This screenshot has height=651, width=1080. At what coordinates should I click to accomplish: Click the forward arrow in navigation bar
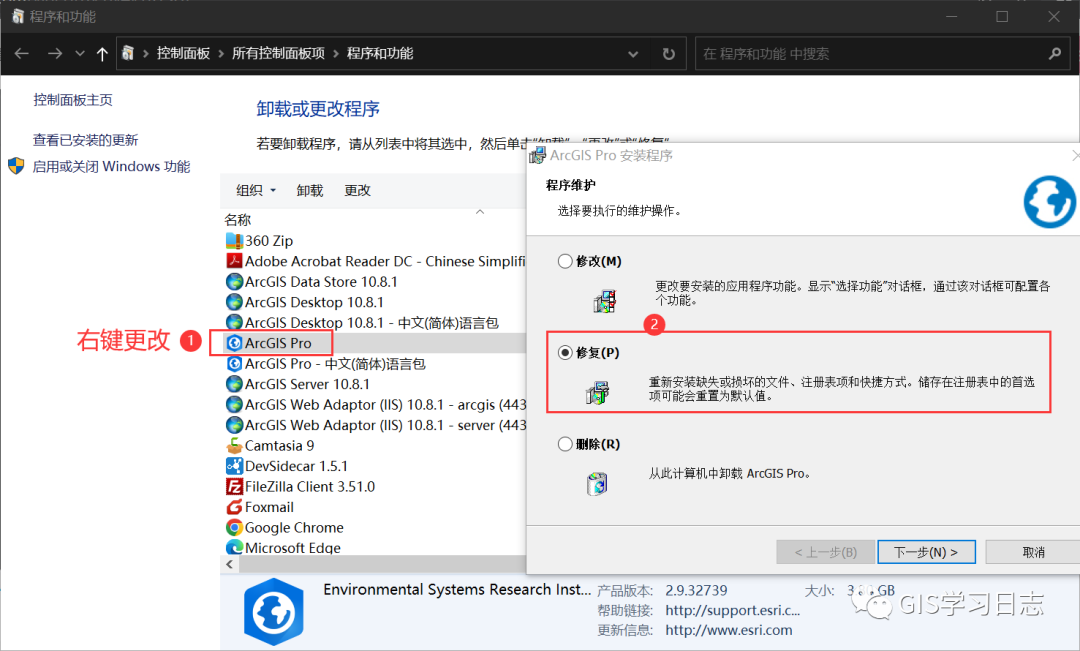pyautogui.click(x=55, y=54)
